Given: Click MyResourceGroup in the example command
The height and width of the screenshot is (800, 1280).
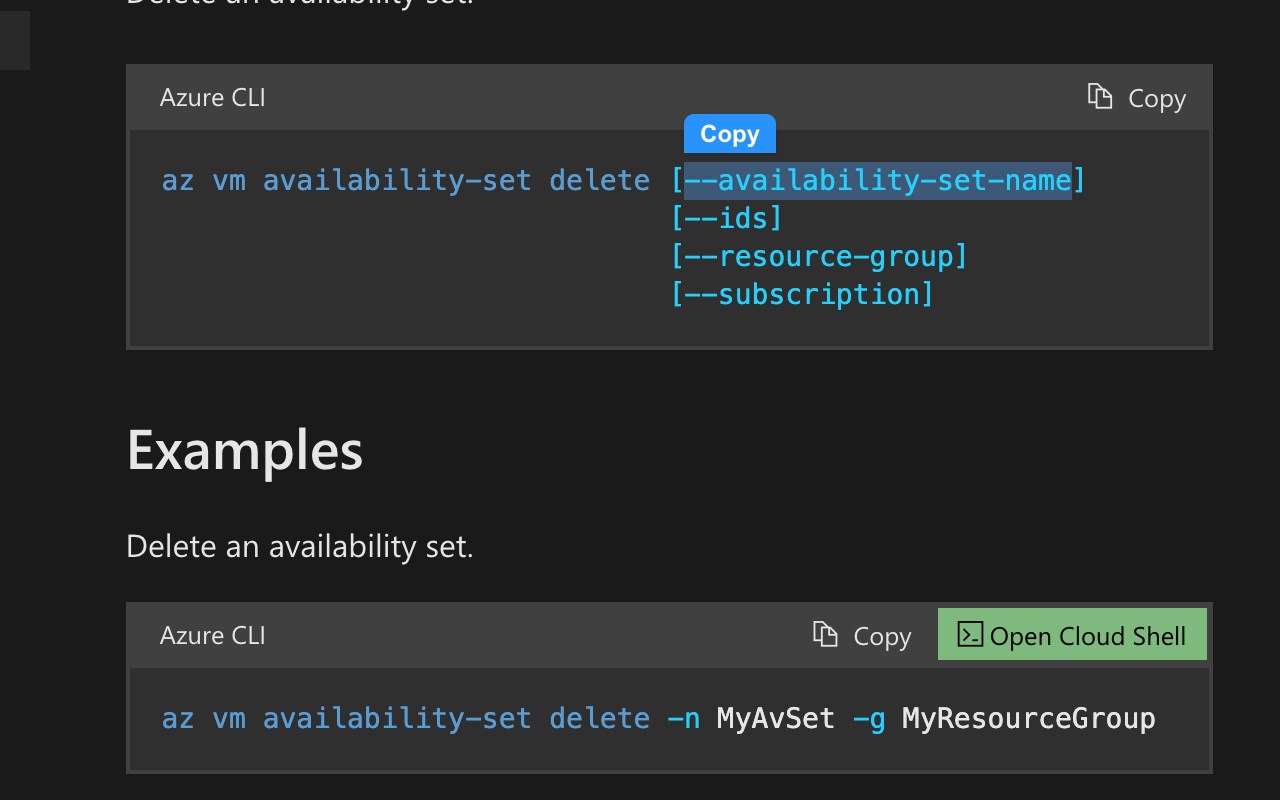Looking at the screenshot, I should click(x=1028, y=719).
